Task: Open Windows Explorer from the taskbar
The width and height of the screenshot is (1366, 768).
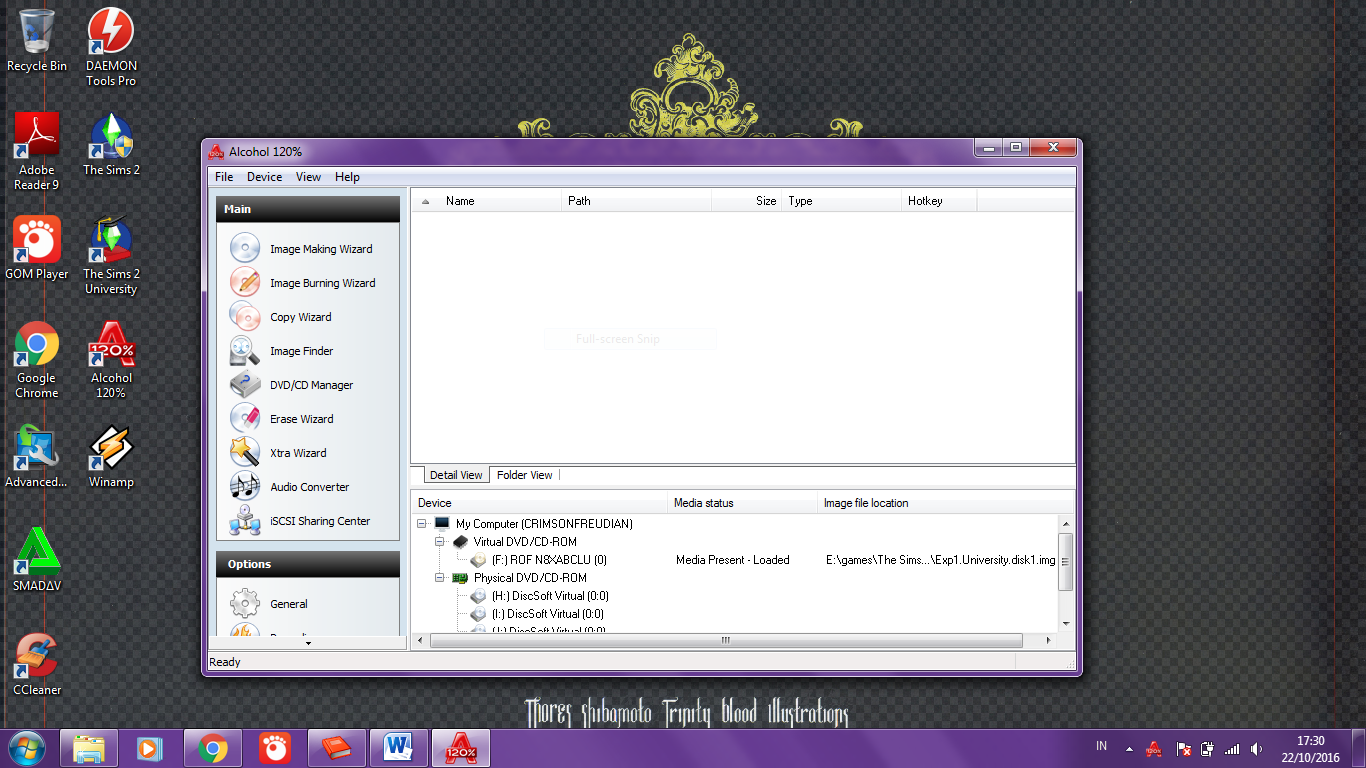Action: (89, 748)
